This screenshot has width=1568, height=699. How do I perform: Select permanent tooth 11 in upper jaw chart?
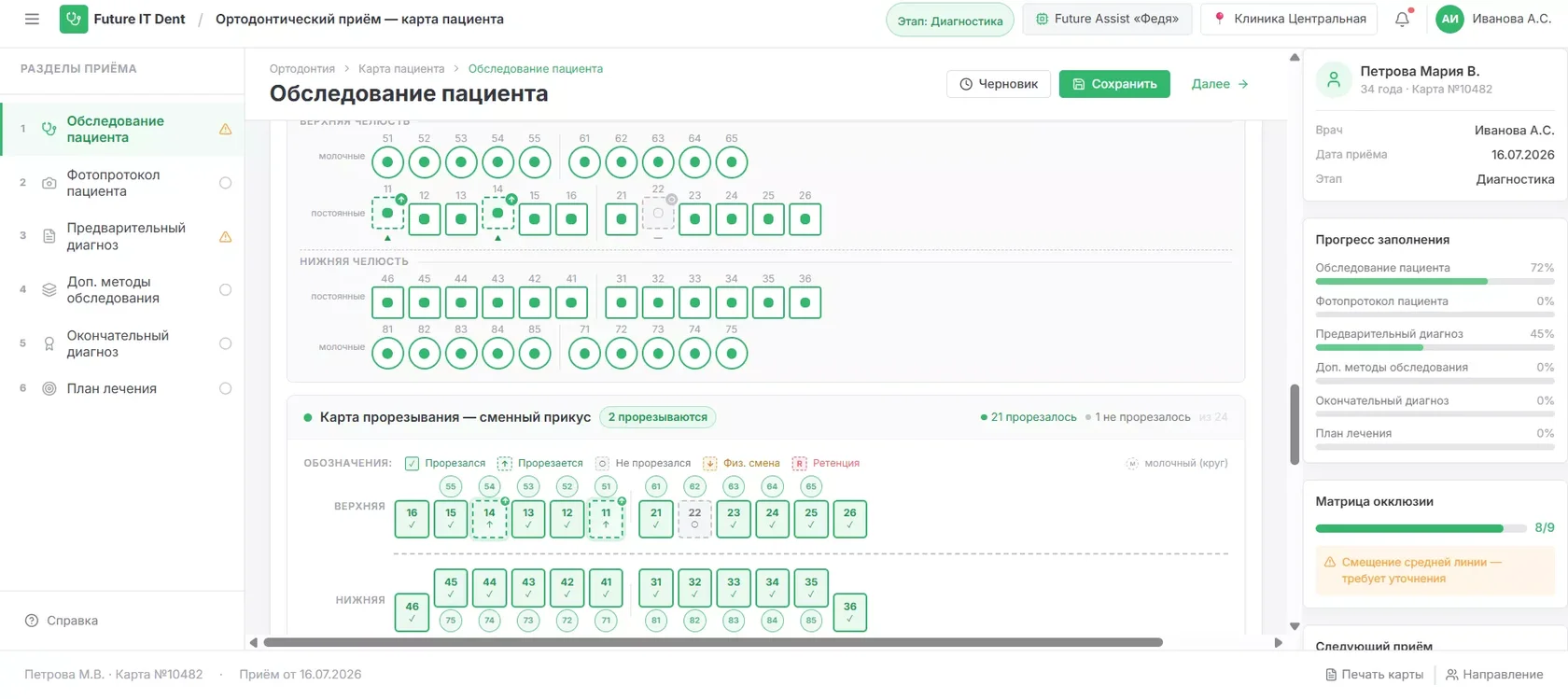tap(387, 213)
